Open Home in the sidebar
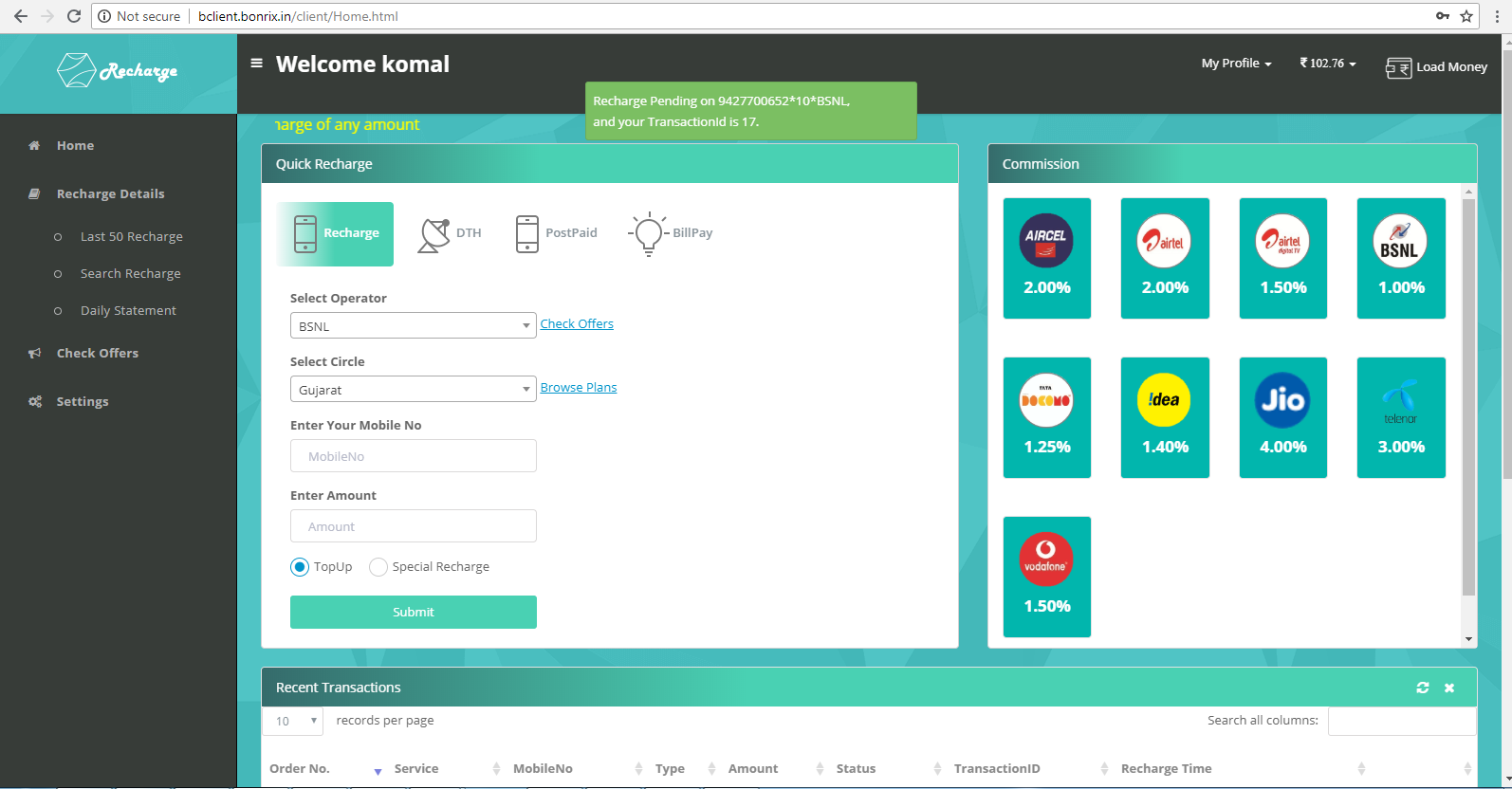 tap(75, 146)
